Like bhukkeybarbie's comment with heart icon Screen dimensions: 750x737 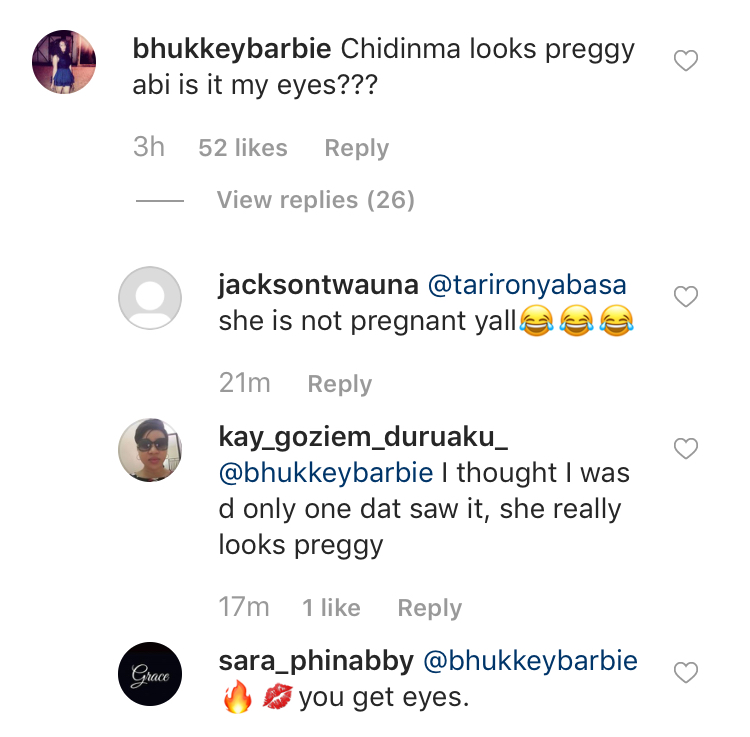(x=686, y=61)
